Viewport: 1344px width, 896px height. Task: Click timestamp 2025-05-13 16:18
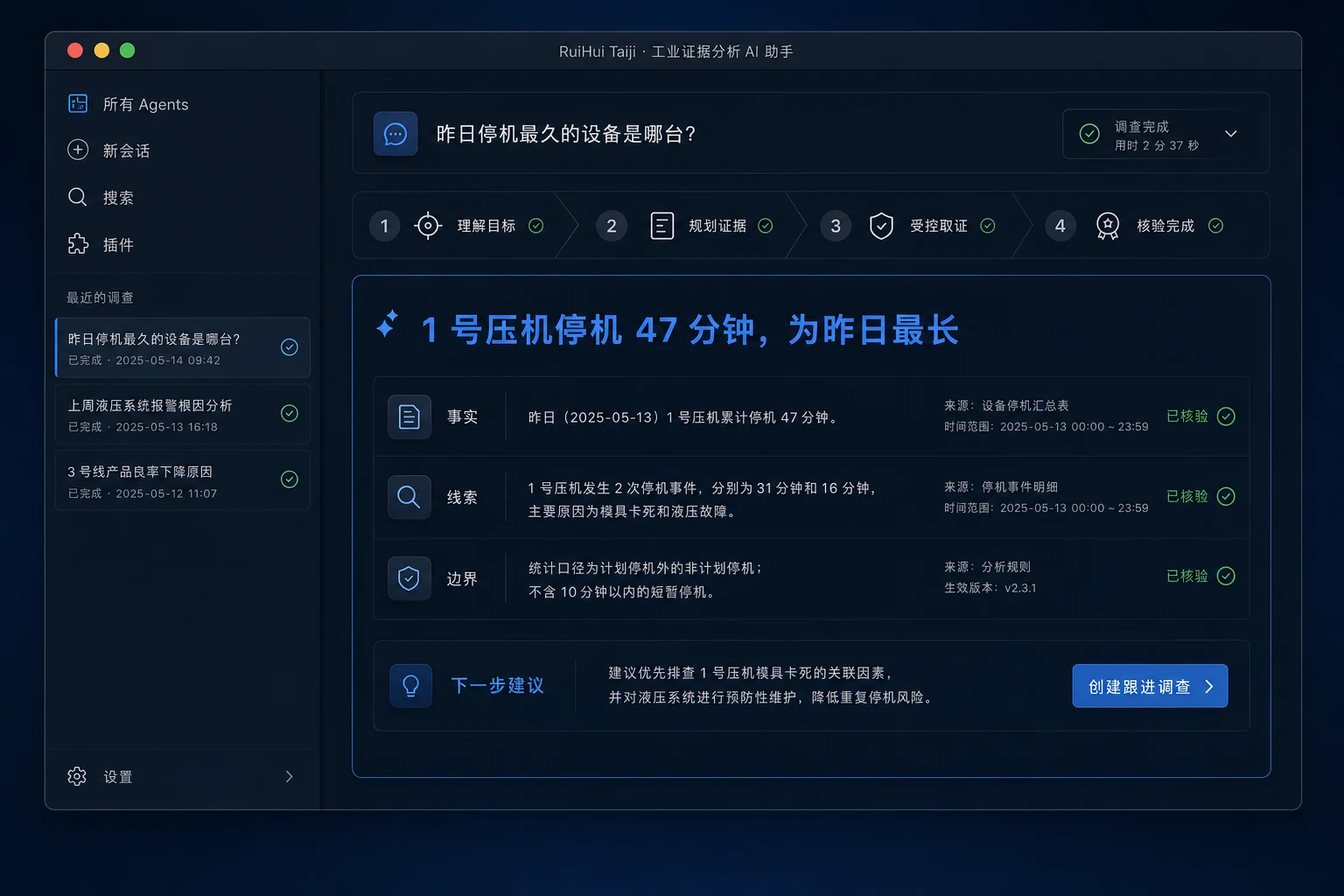tap(166, 427)
